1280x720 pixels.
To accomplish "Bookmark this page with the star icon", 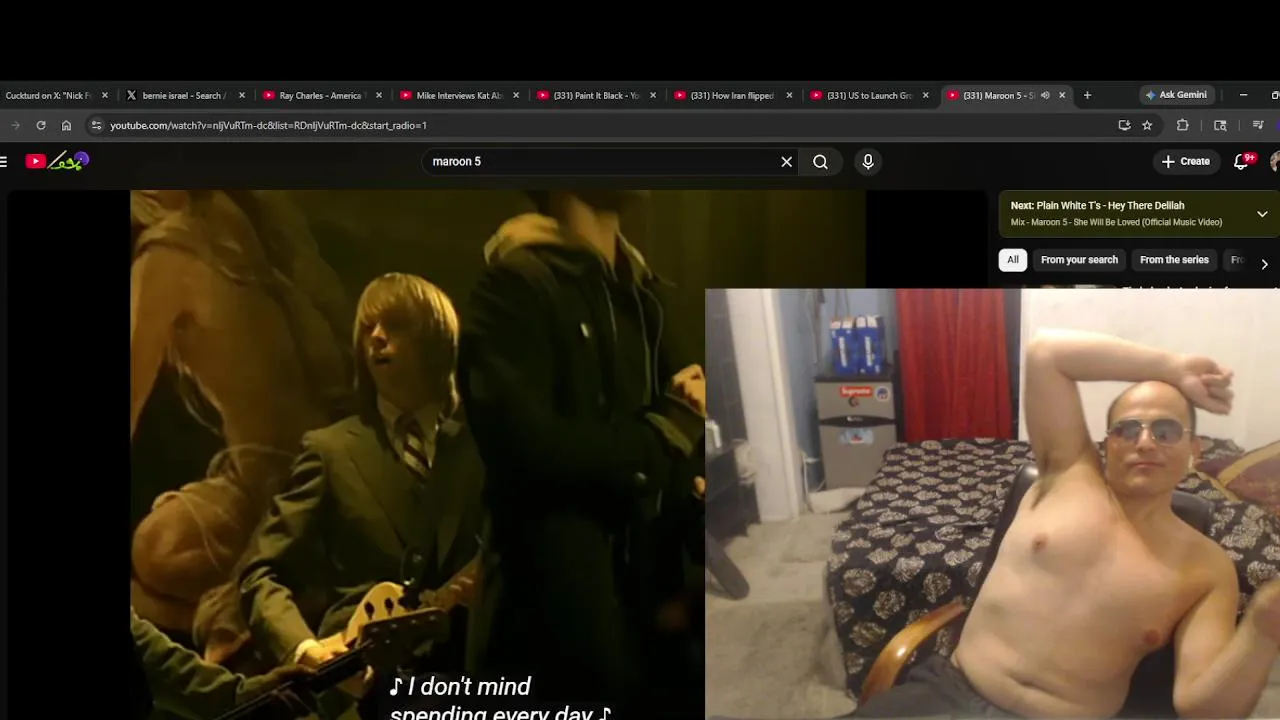I will click(1147, 125).
